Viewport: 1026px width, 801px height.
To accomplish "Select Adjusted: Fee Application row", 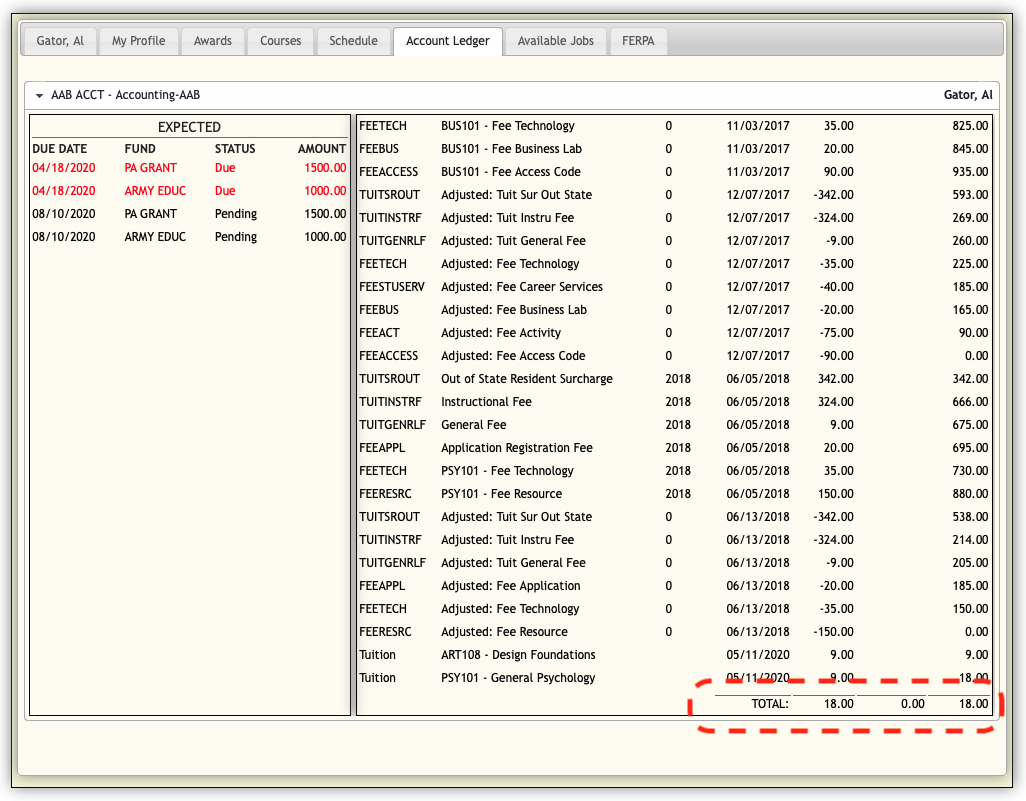I will pyautogui.click(x=674, y=586).
